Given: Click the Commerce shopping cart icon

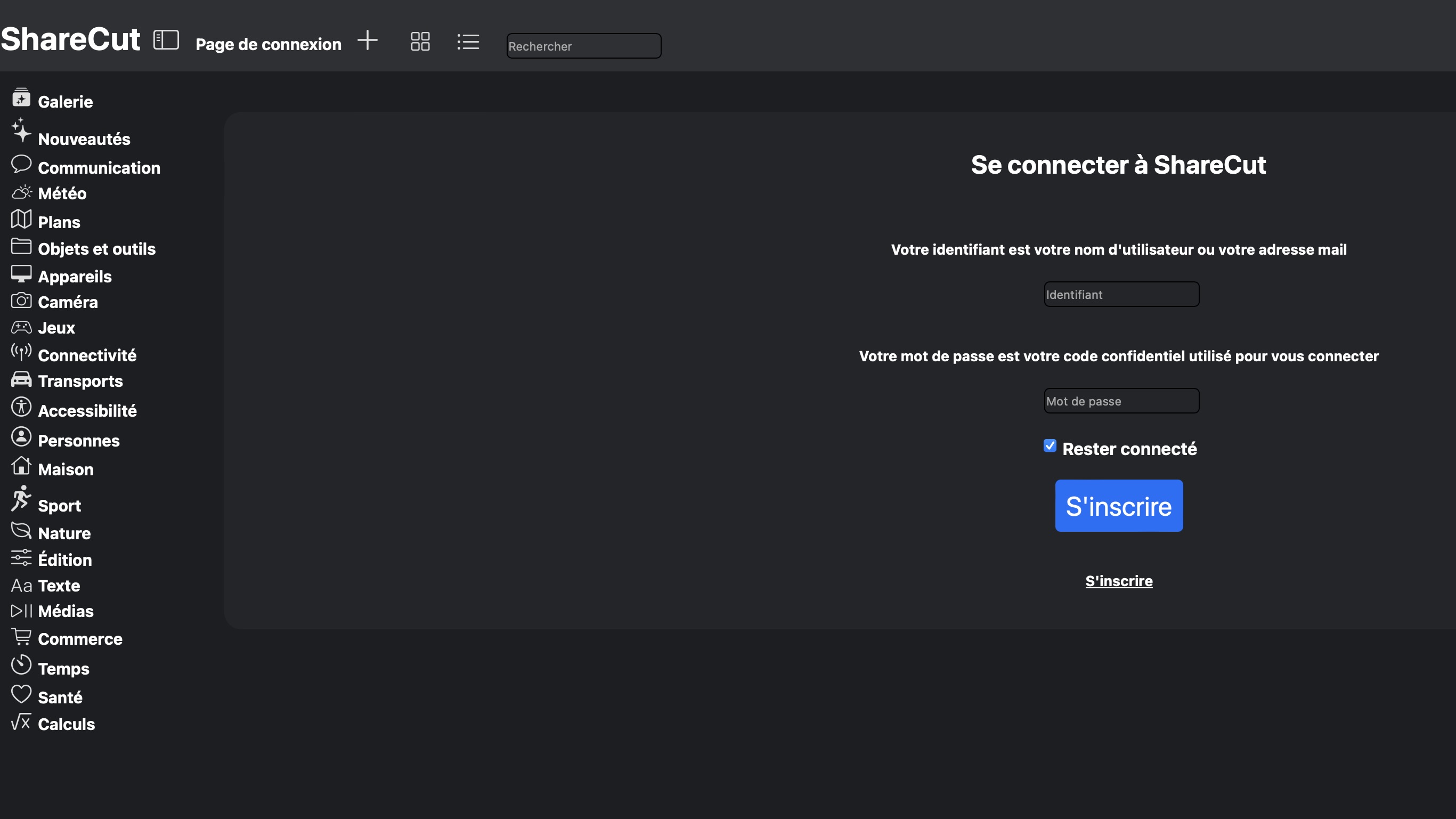Looking at the screenshot, I should tap(21, 636).
